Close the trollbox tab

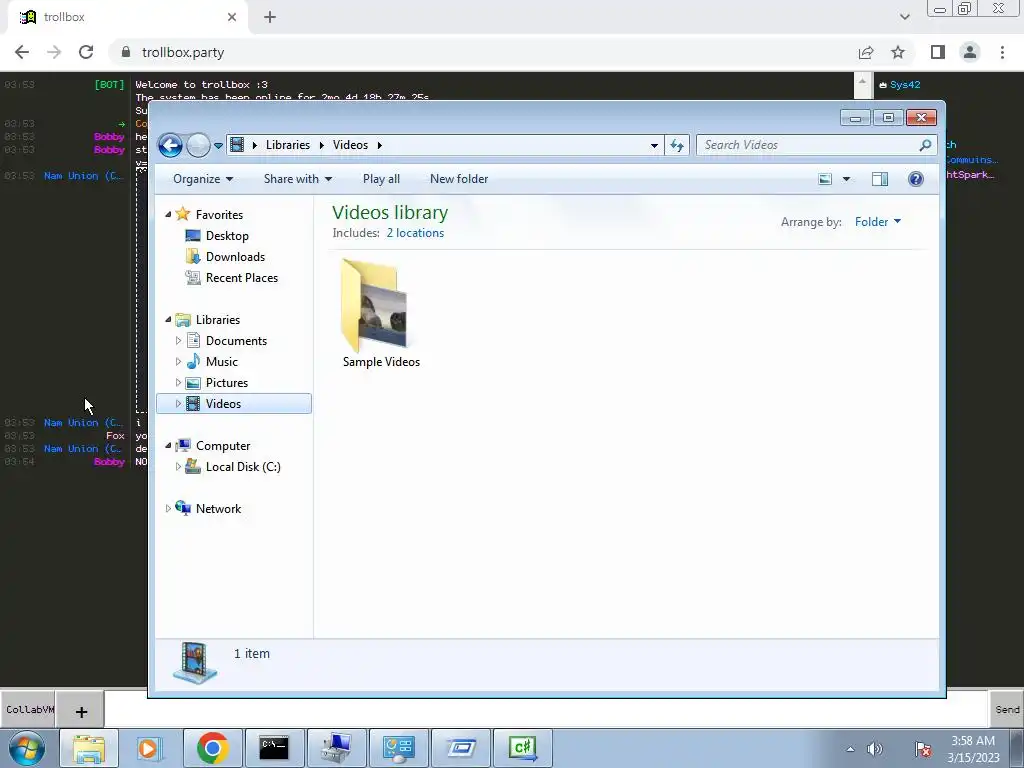click(x=232, y=17)
